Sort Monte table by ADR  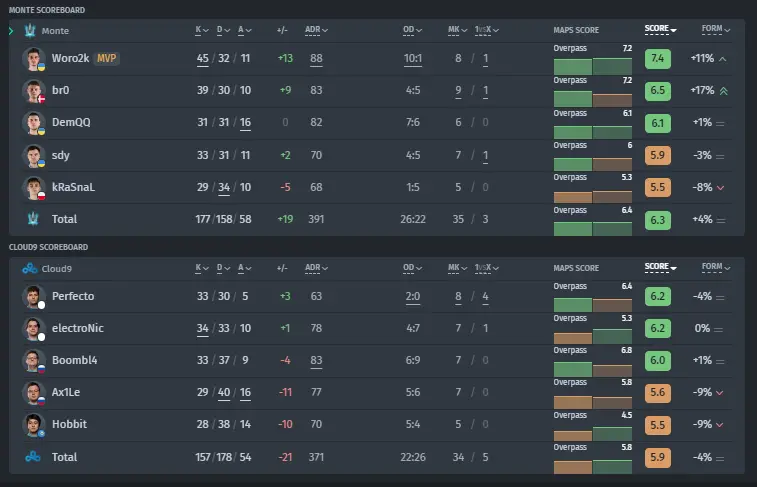pos(316,30)
